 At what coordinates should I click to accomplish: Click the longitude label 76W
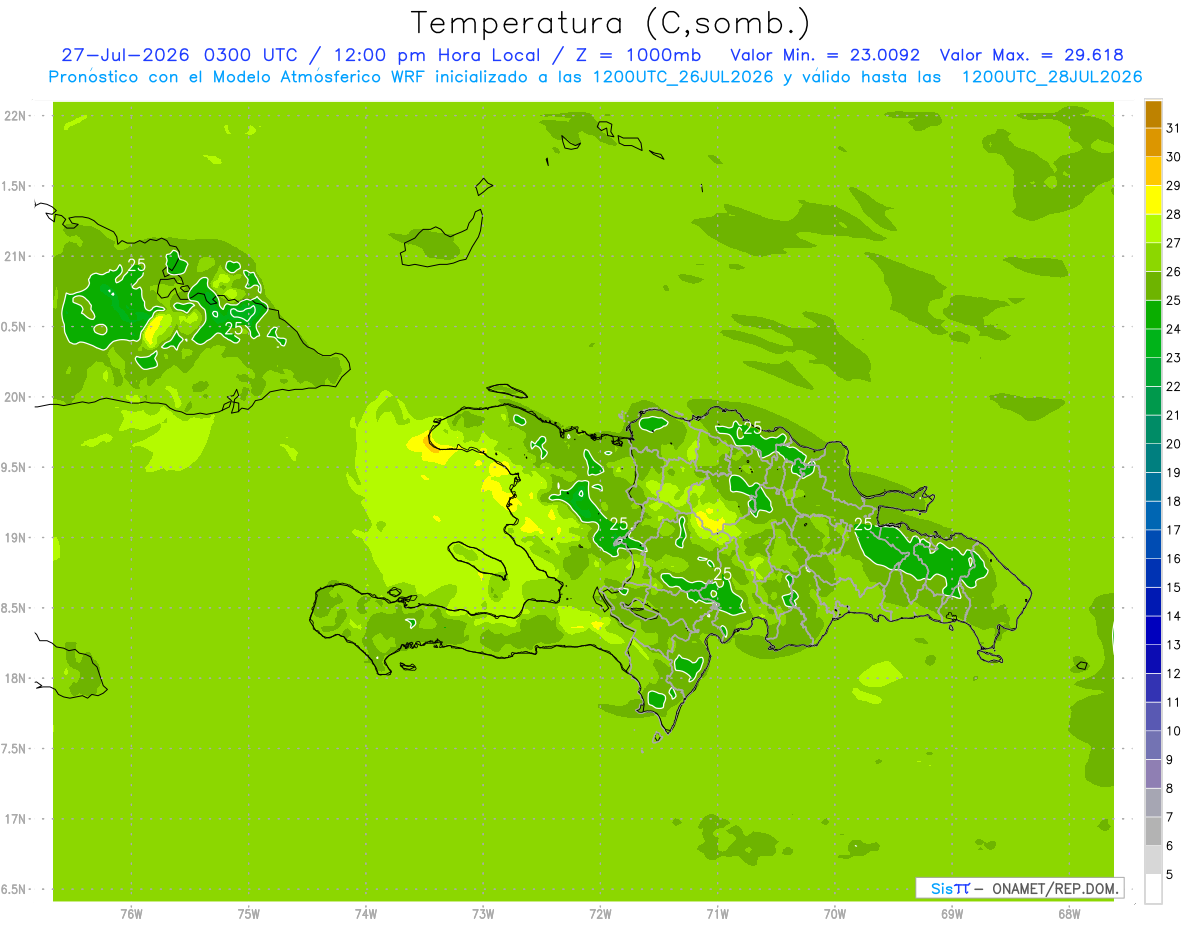[x=131, y=914]
